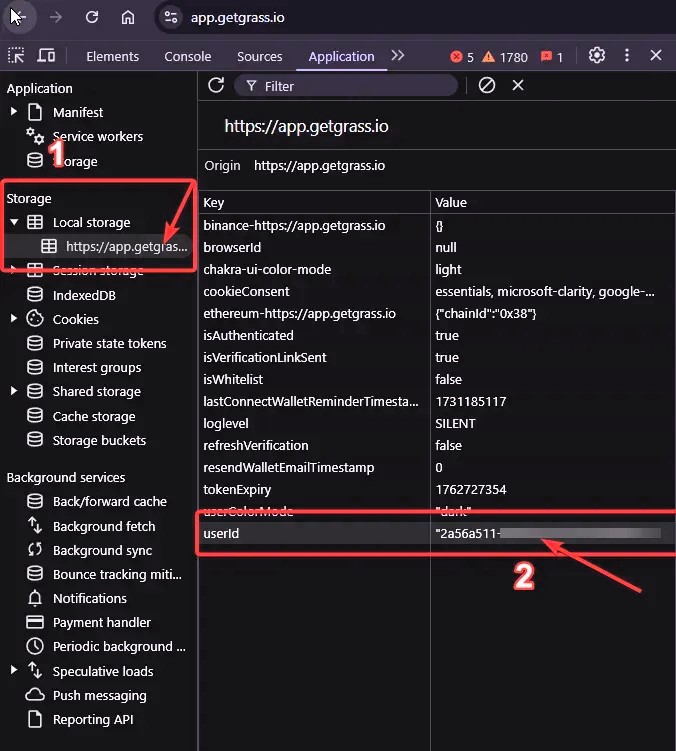
Task: Click the Notifications bell icon
Action: click(x=35, y=598)
